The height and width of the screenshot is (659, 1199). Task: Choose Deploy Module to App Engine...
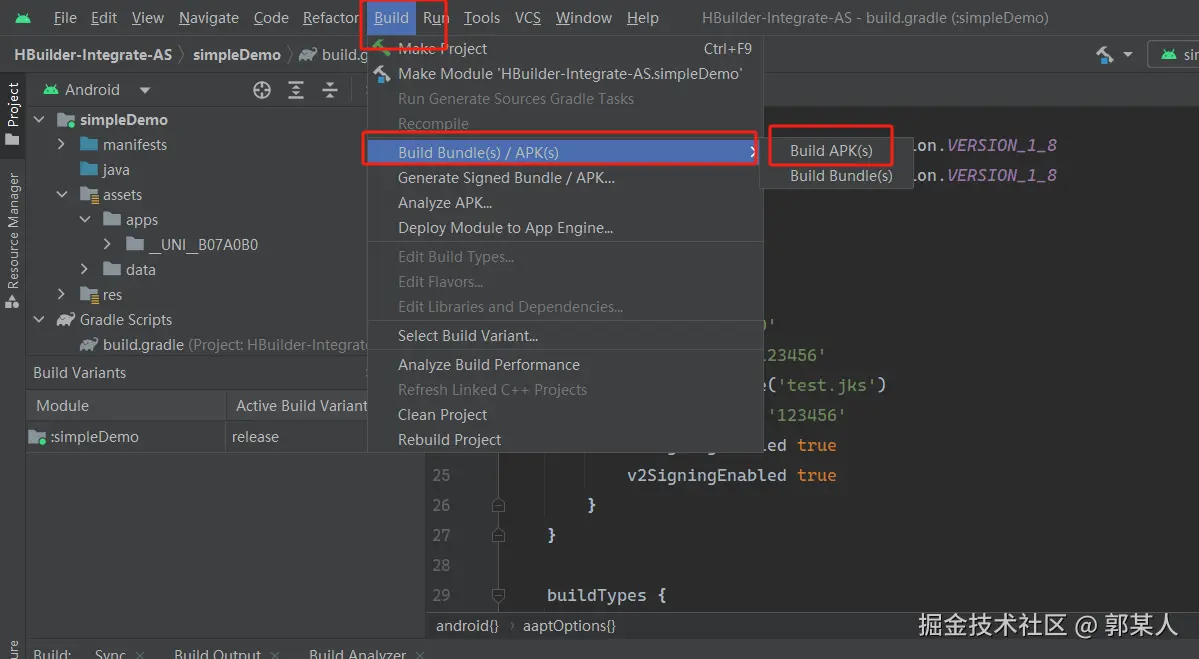(x=565, y=228)
